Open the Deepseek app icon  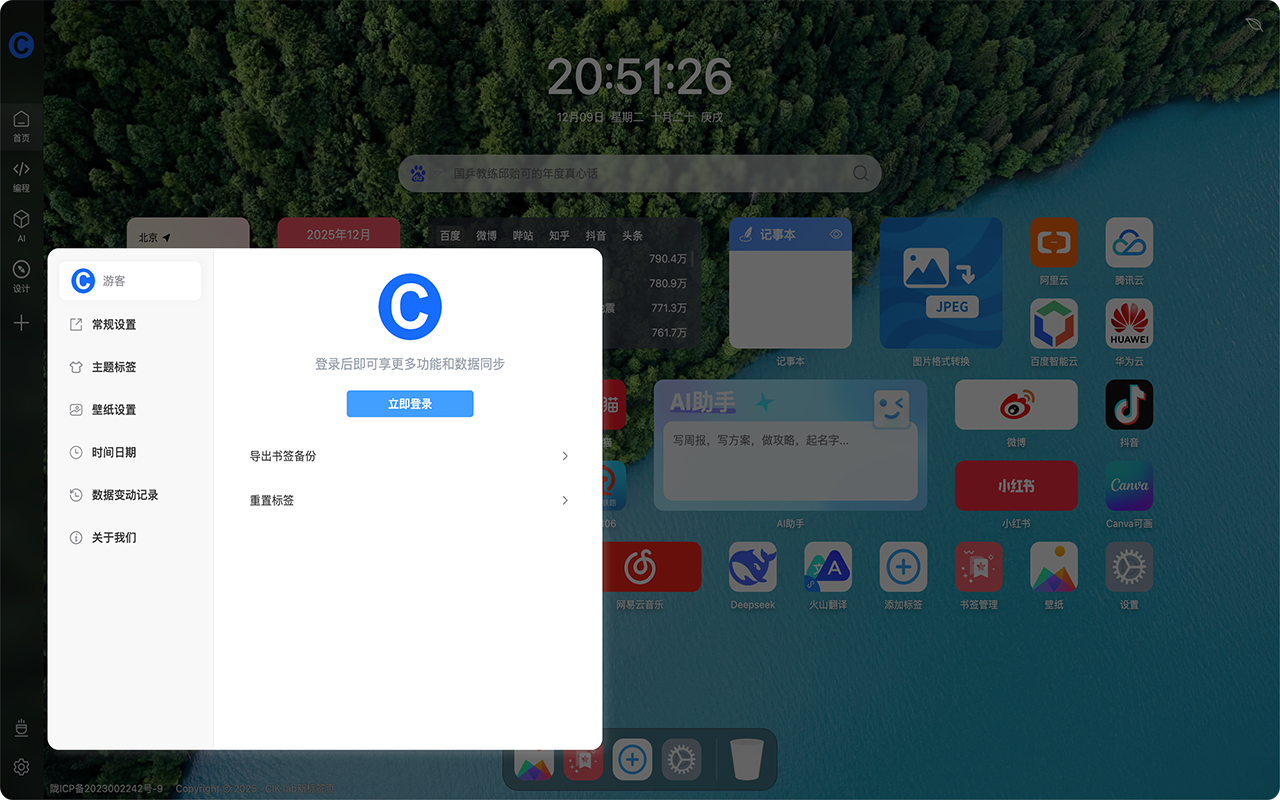click(752, 567)
